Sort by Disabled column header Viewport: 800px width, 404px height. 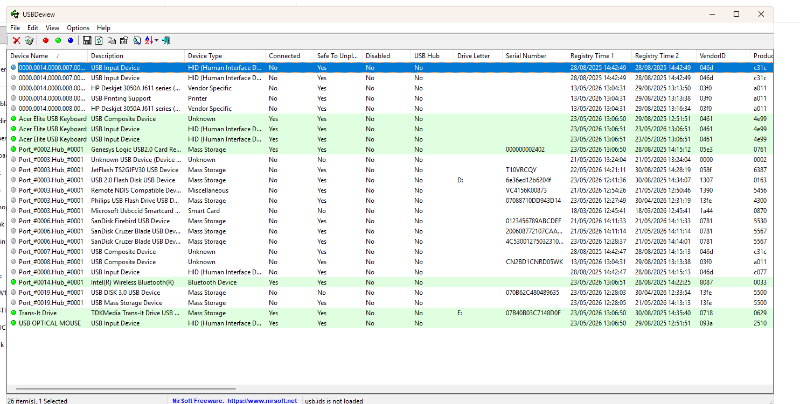(x=386, y=56)
